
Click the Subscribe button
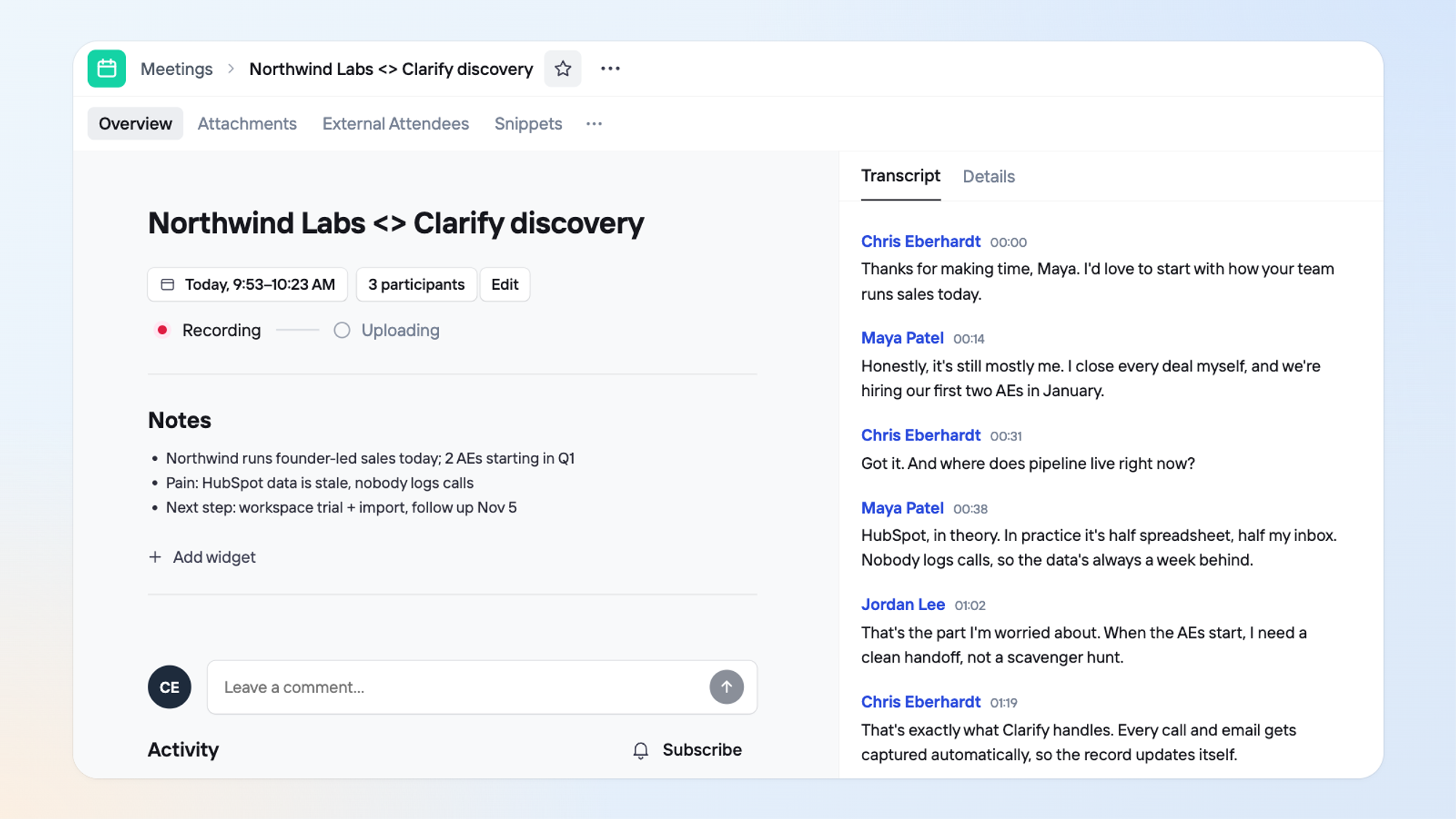(x=687, y=750)
